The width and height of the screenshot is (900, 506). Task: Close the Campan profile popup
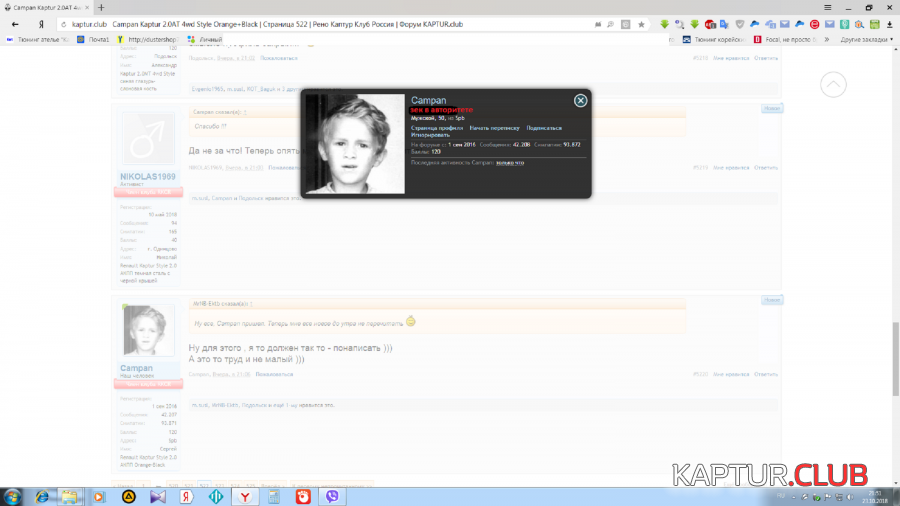click(x=580, y=100)
